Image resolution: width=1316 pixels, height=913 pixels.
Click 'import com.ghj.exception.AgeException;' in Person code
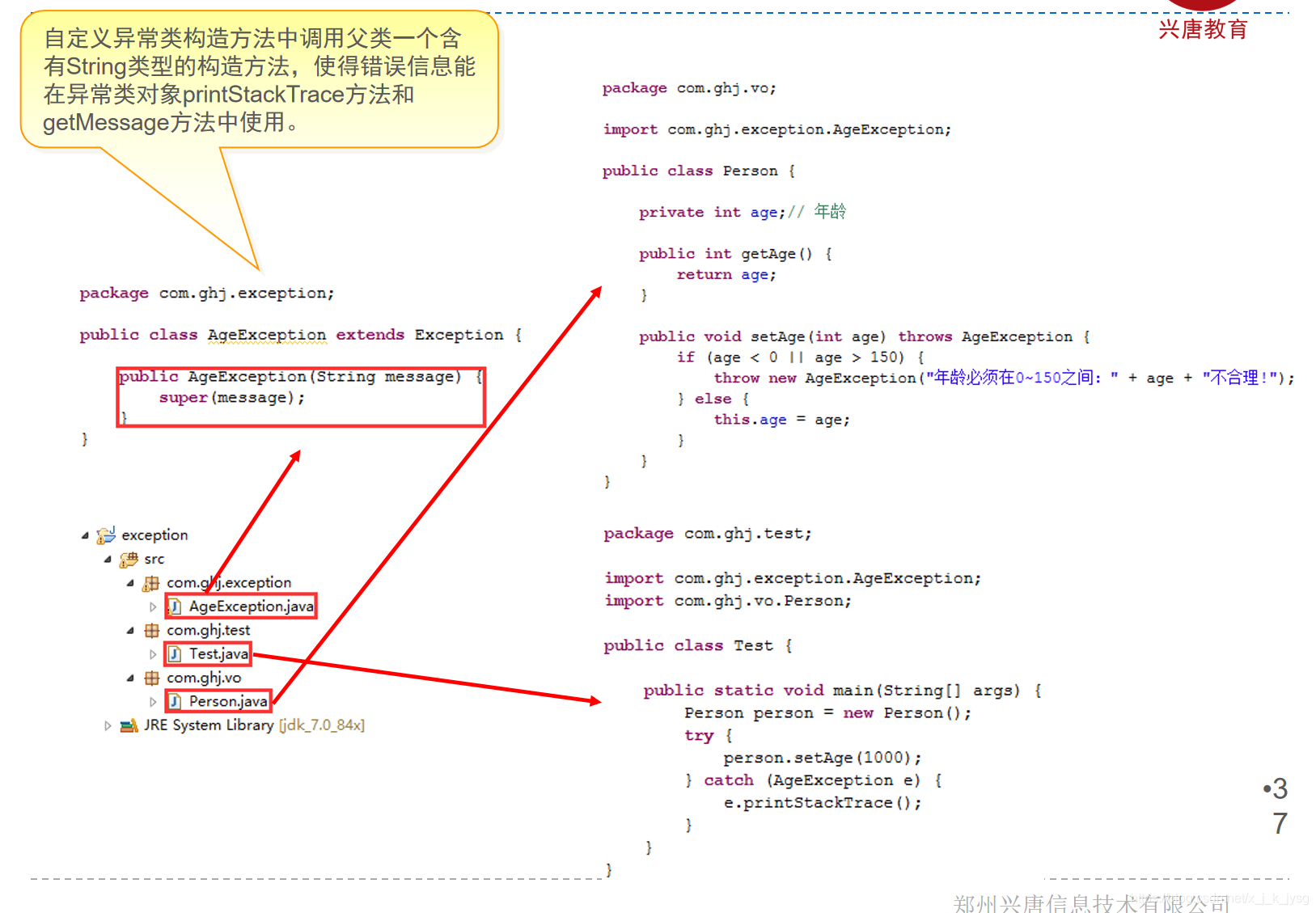(776, 129)
